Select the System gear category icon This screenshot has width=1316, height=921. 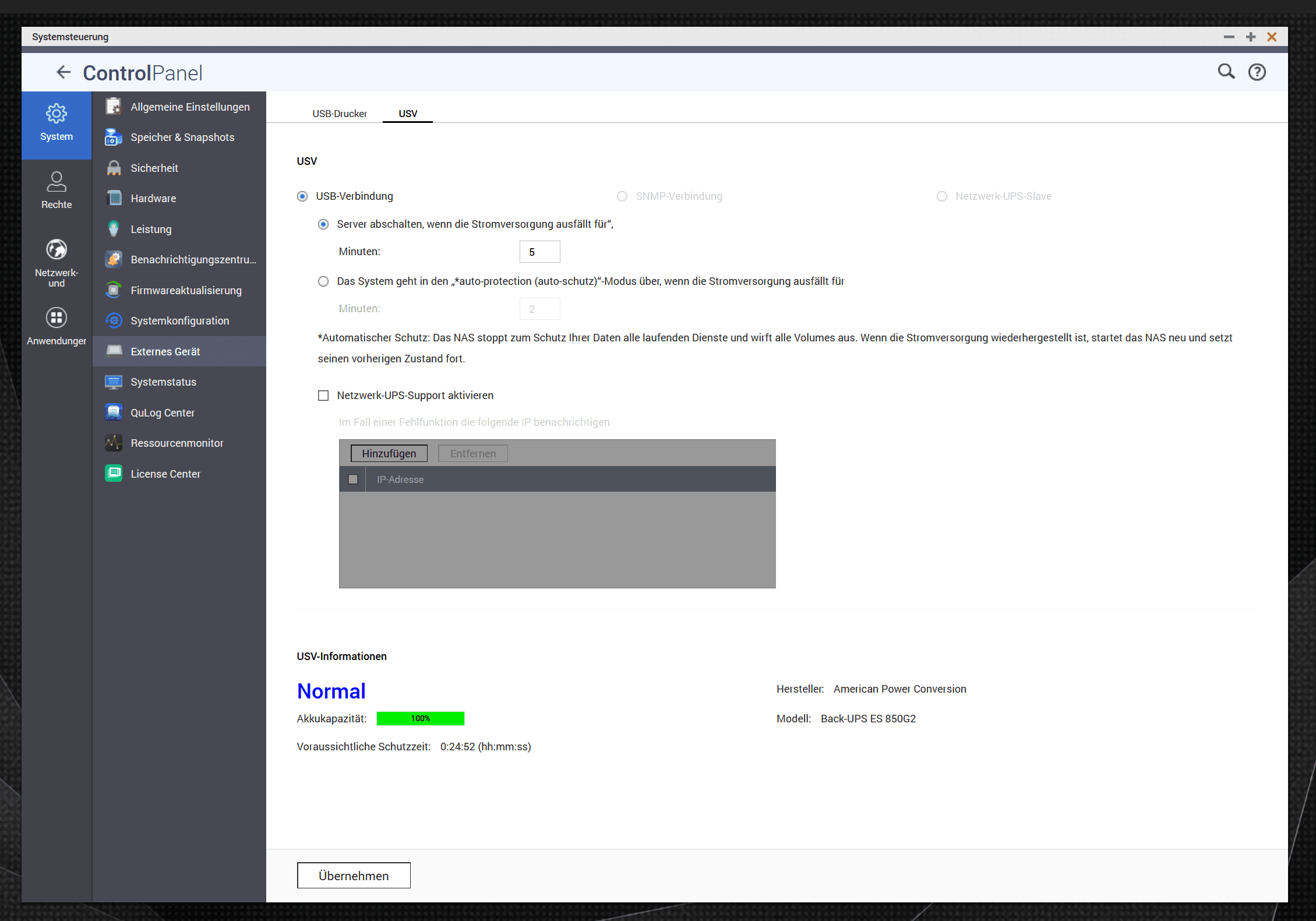coord(57,114)
